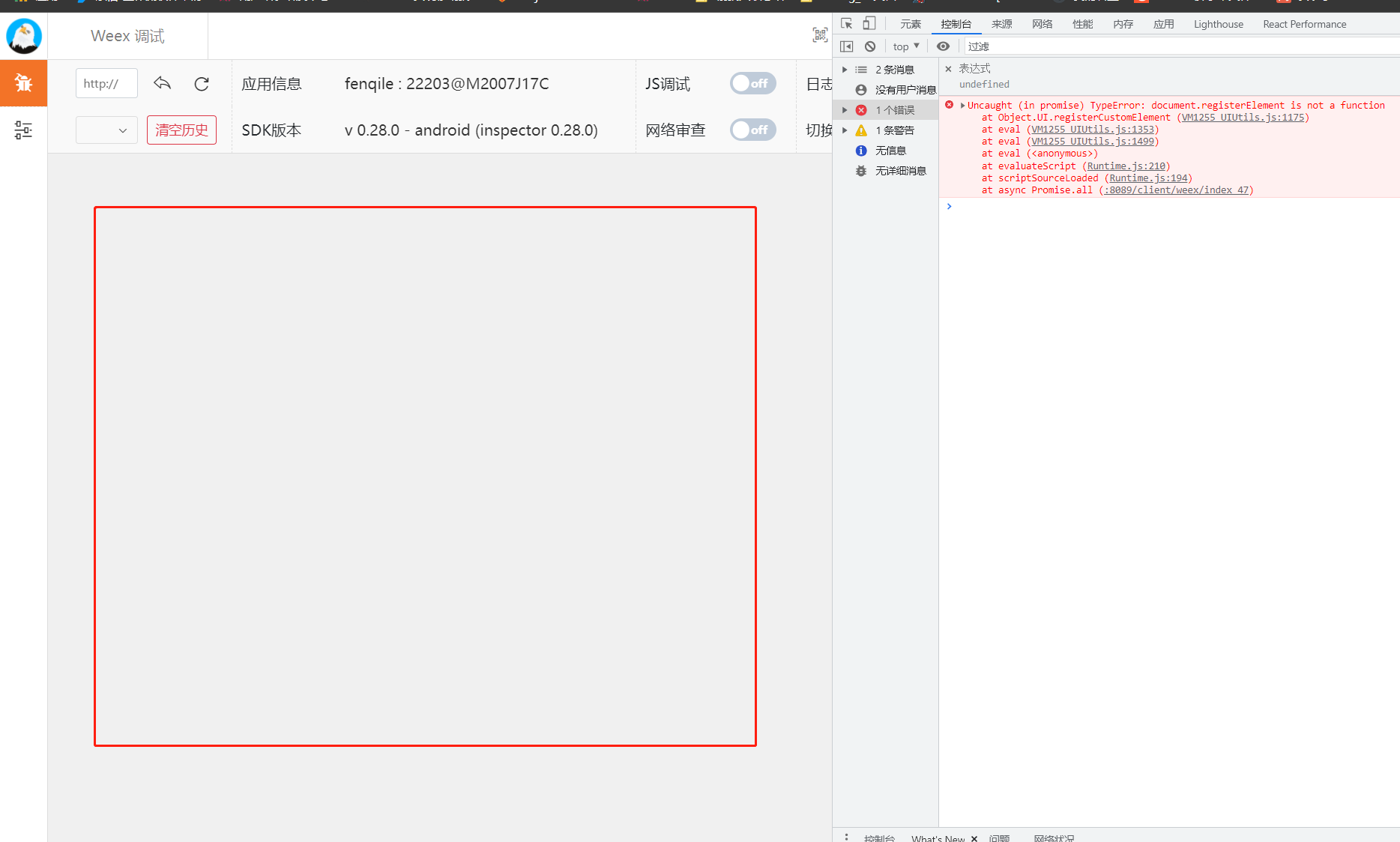Open the Runtime.js:210 source link
The image size is (1400, 842).
[1126, 166]
